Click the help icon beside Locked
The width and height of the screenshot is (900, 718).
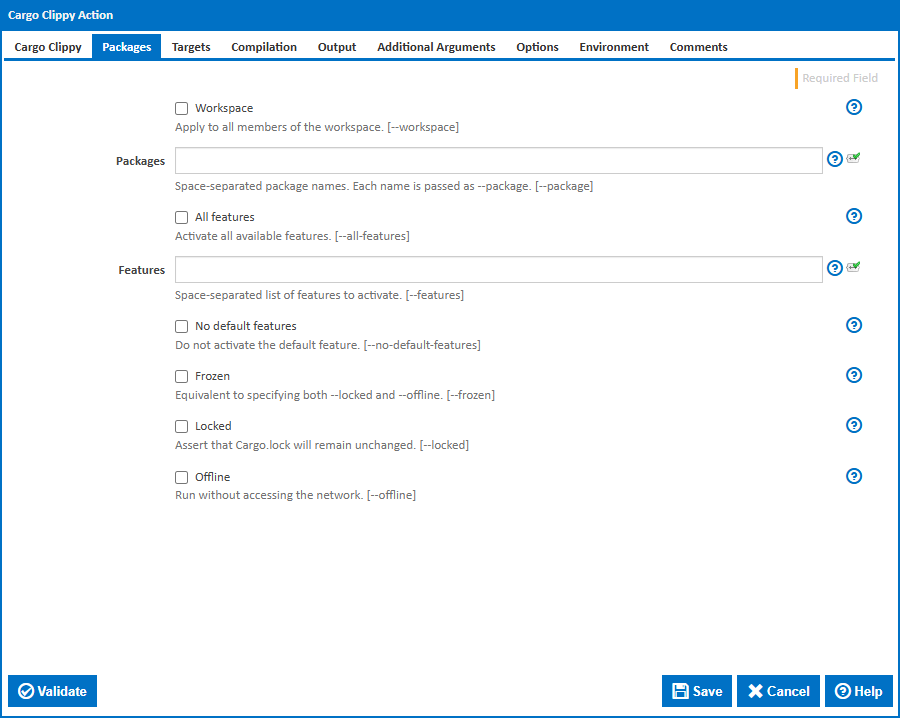point(854,425)
